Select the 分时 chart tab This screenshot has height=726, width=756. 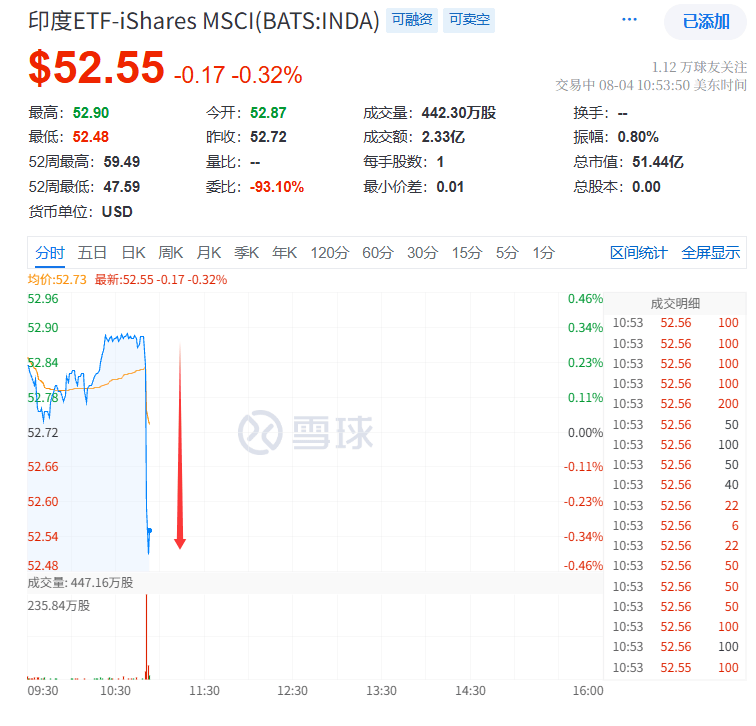50,253
